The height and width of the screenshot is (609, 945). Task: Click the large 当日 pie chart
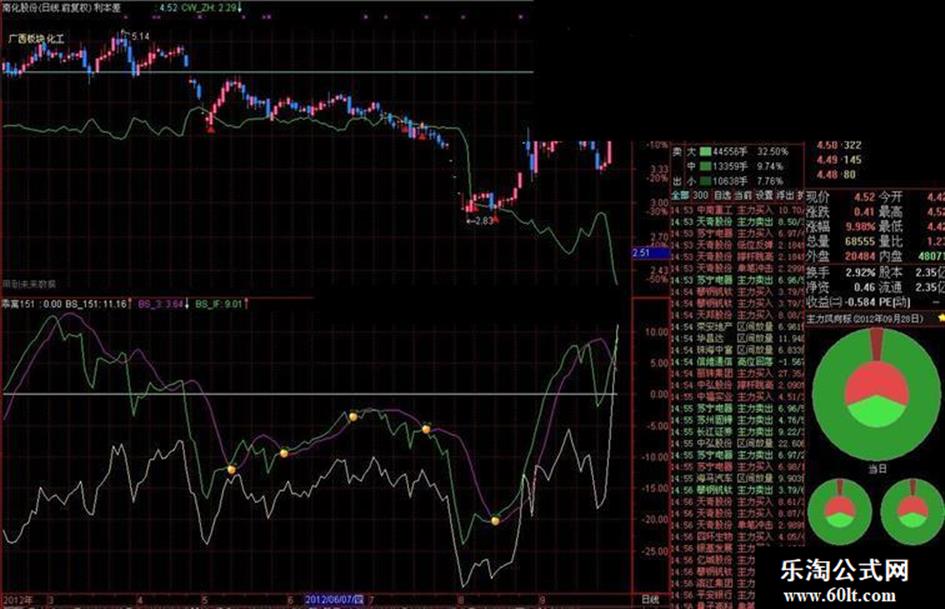click(x=877, y=394)
